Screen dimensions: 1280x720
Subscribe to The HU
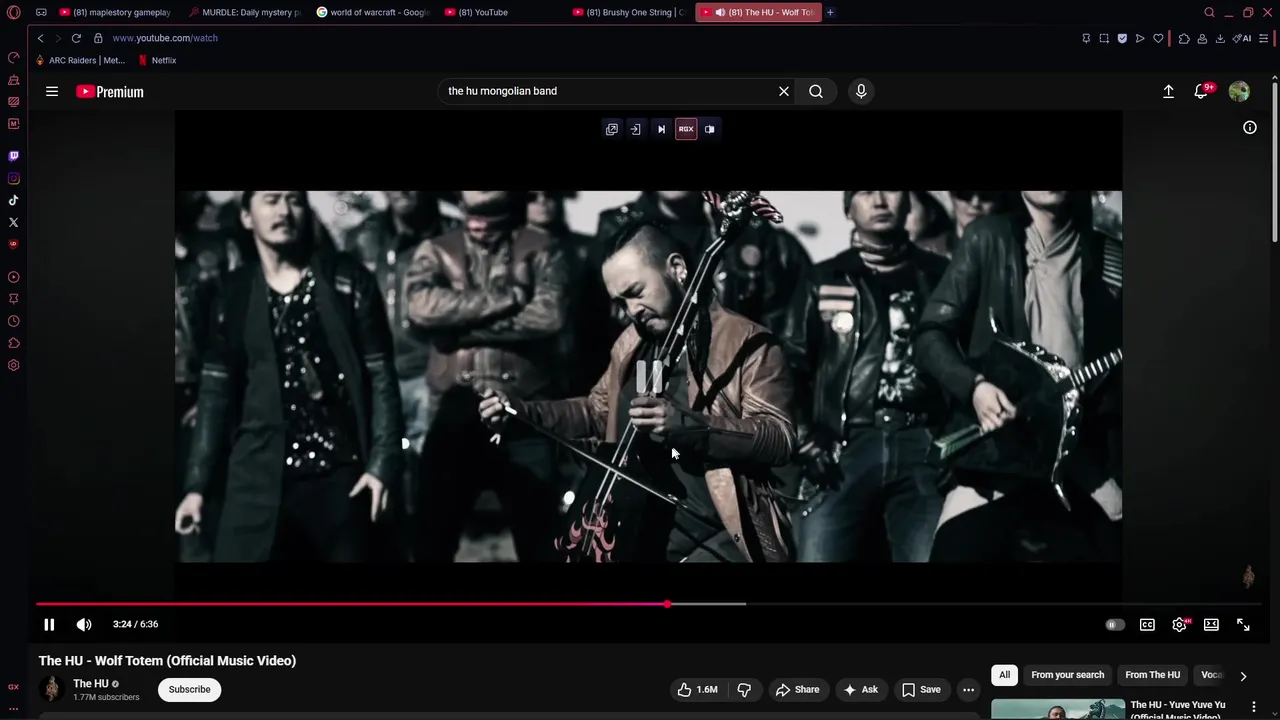pyautogui.click(x=189, y=689)
